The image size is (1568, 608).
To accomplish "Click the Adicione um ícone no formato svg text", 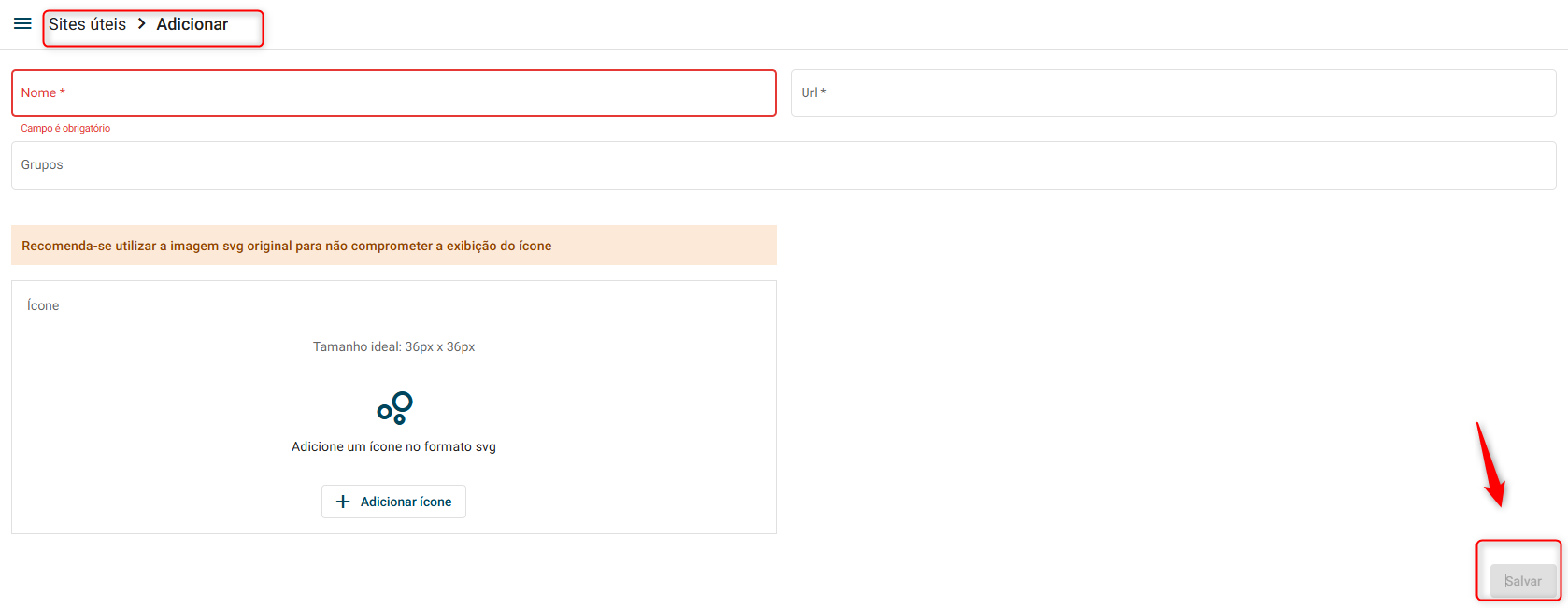I will click(393, 447).
